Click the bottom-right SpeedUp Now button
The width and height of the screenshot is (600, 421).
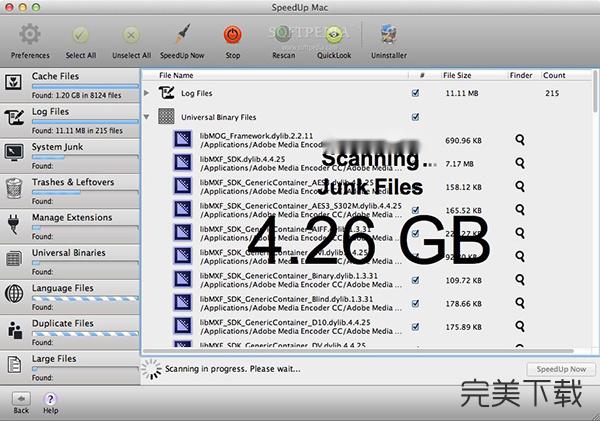[561, 369]
